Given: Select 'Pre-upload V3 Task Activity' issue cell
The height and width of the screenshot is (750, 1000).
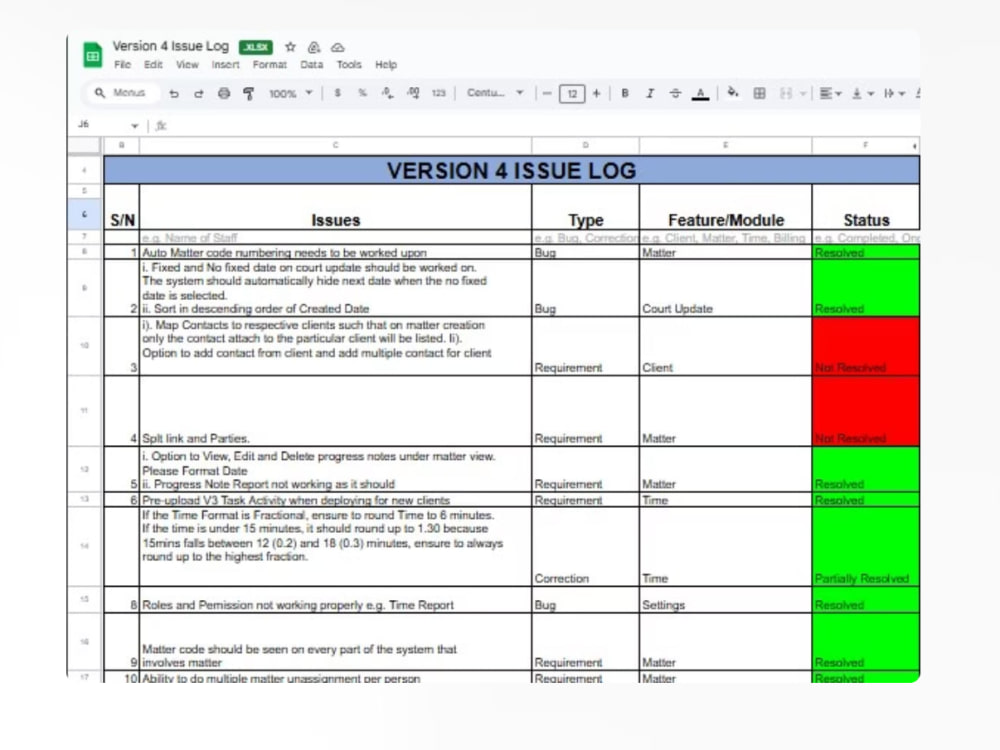Looking at the screenshot, I should point(335,500).
